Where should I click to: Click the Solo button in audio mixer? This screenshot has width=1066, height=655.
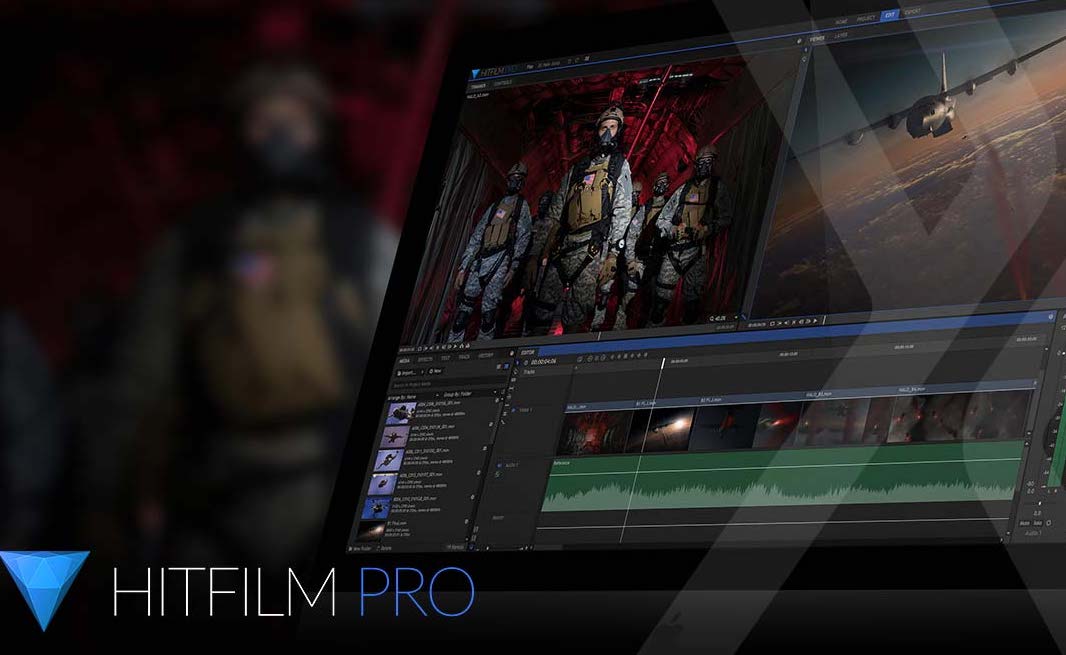click(x=1038, y=523)
